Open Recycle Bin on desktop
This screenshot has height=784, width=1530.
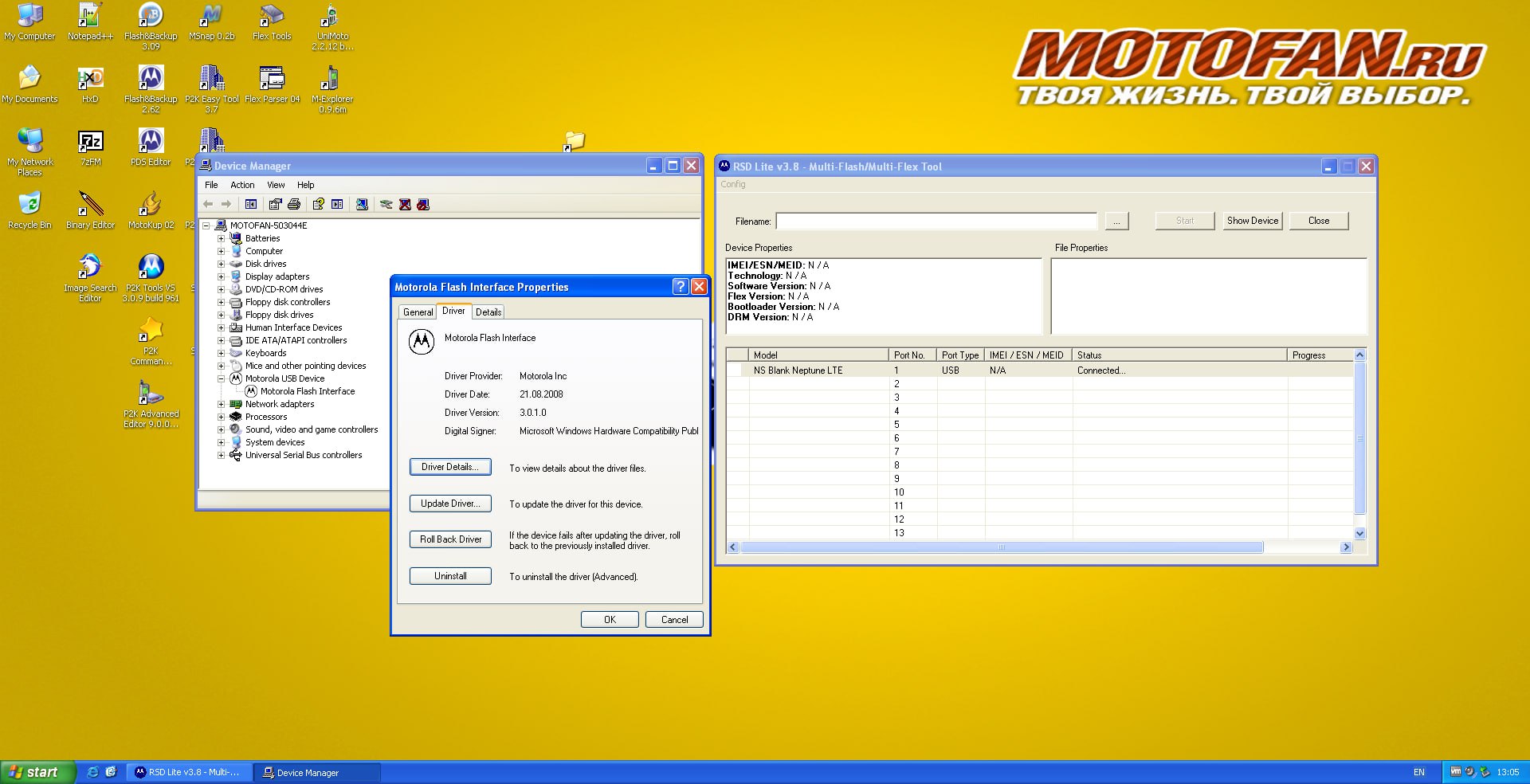click(29, 210)
